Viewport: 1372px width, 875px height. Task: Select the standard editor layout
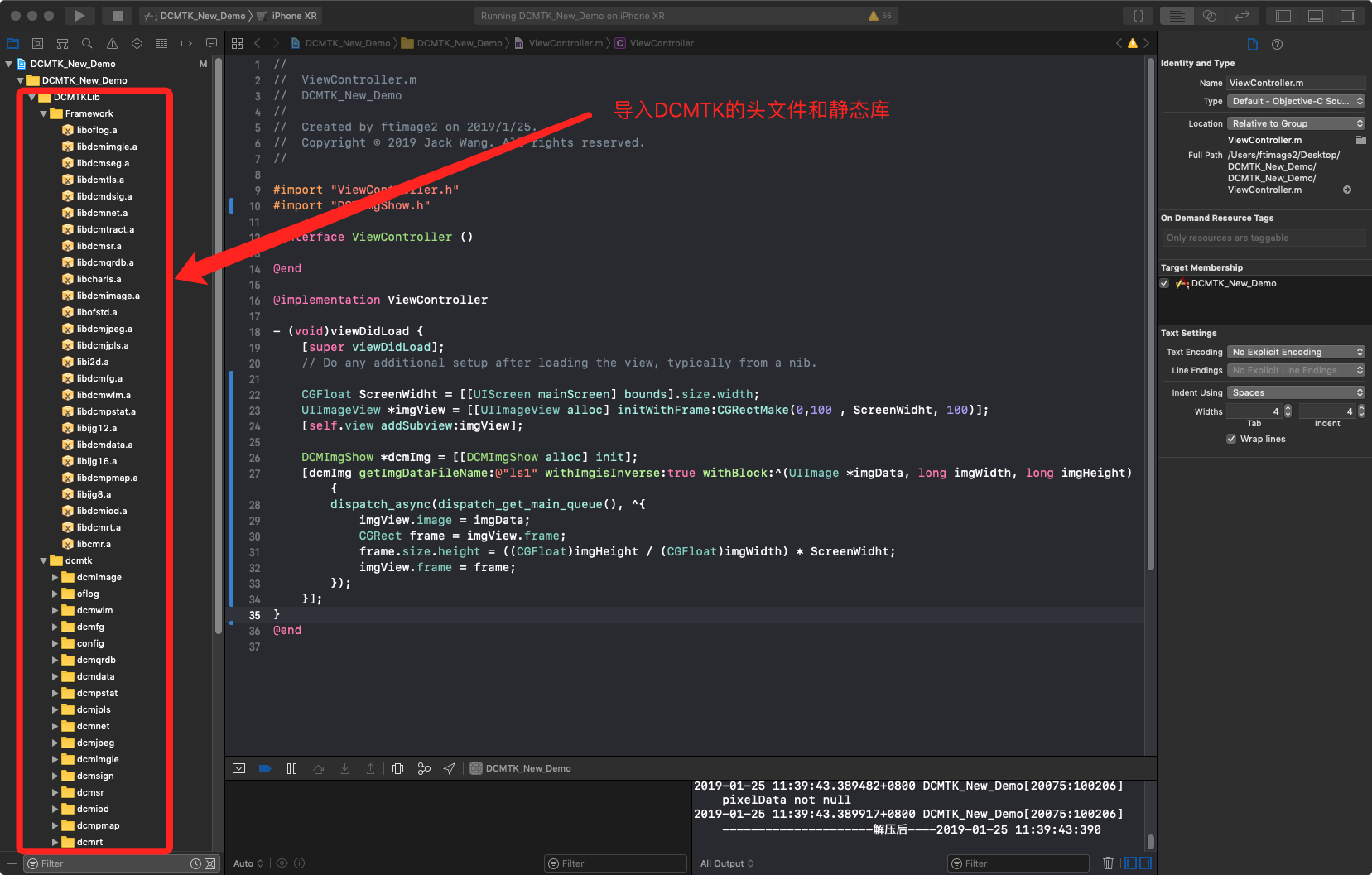[1177, 16]
